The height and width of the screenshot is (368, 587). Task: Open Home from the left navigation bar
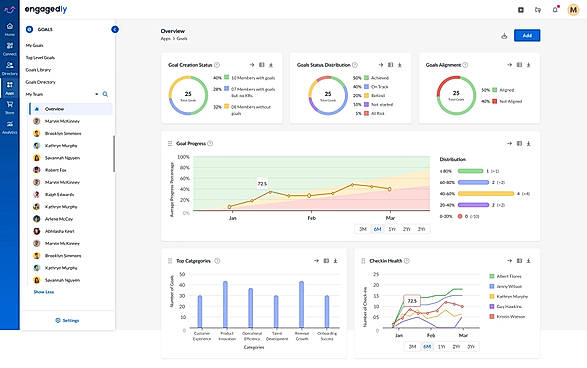click(10, 29)
